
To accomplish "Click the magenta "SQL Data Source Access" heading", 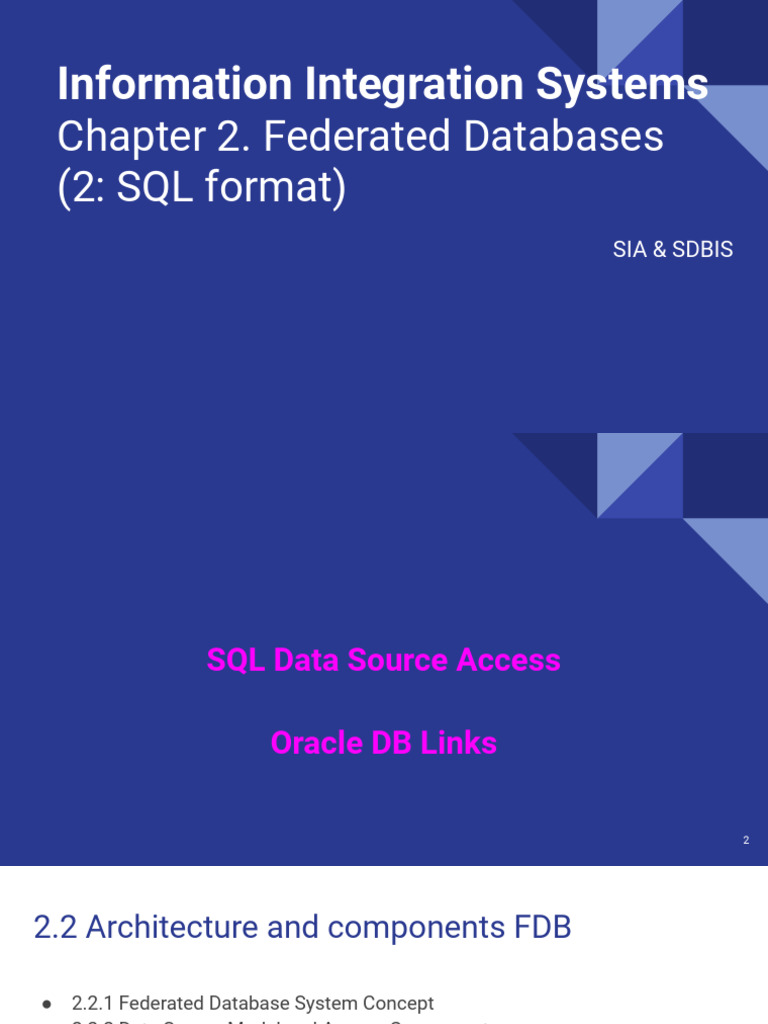I will [383, 660].
